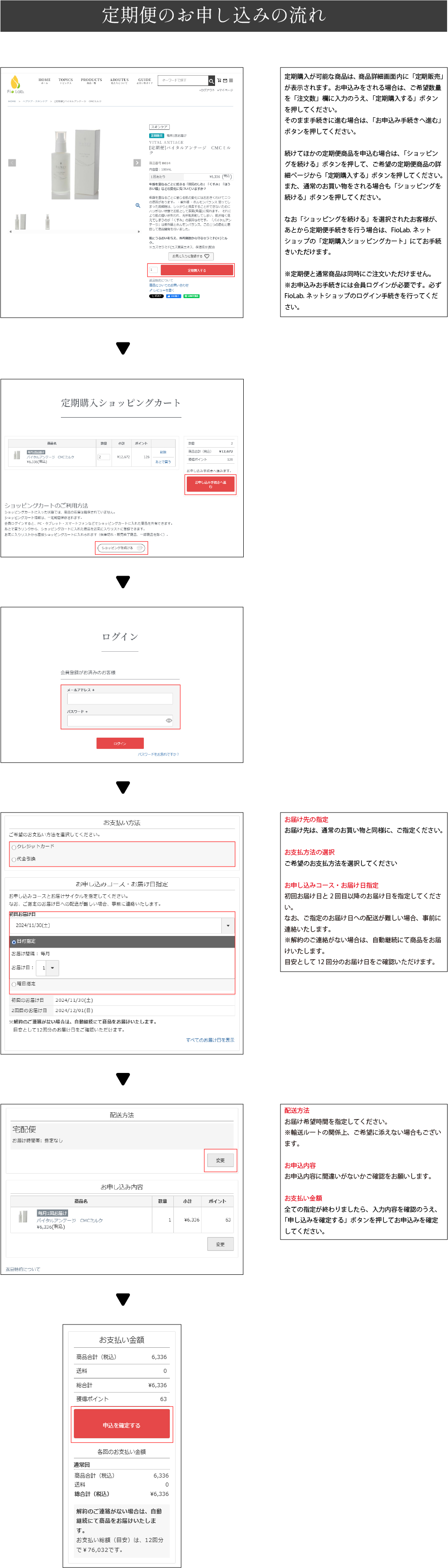Image resolution: width=448 pixels, height=1568 pixels.
Task: Open the hamburger menu icon
Action: click(x=231, y=81)
